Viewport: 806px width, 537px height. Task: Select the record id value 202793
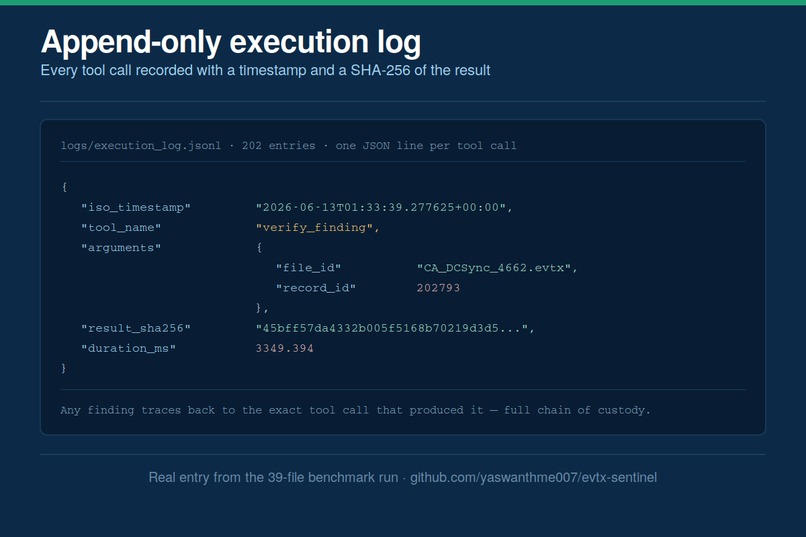[438, 288]
